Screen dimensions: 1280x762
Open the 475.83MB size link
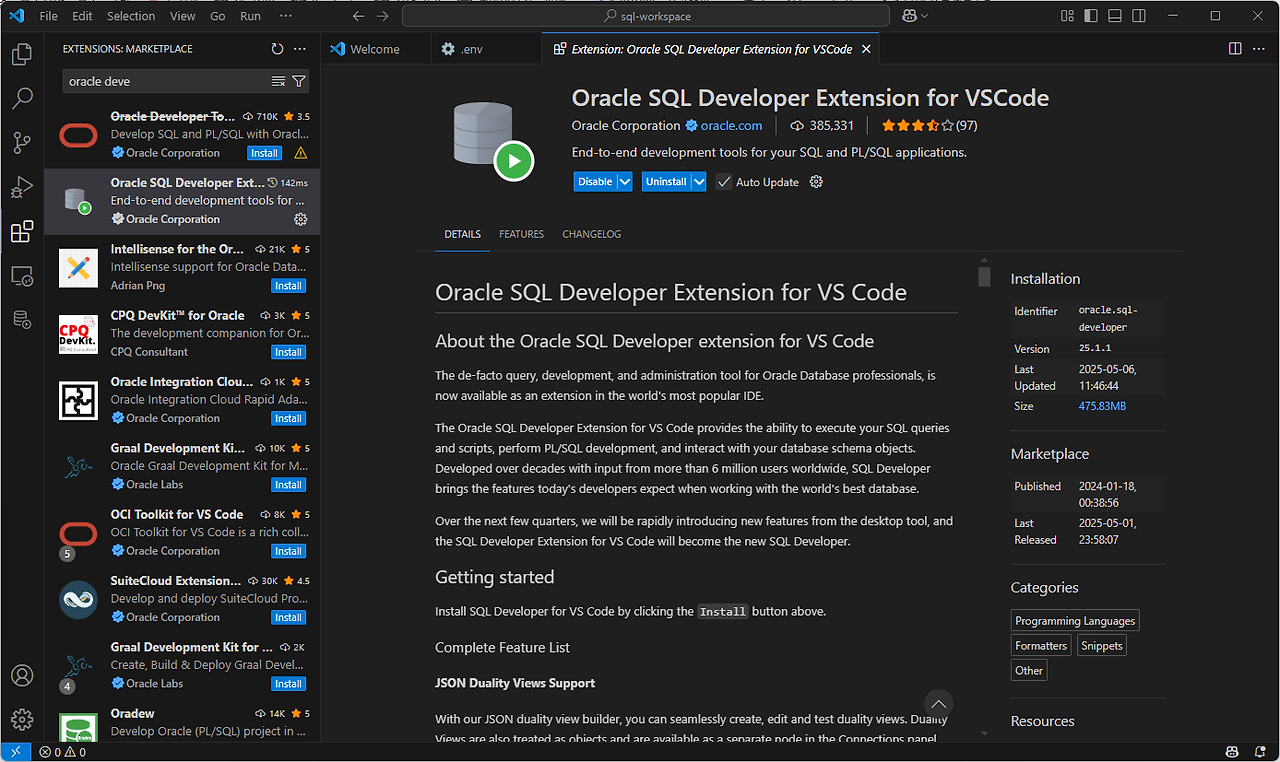tap(1102, 406)
